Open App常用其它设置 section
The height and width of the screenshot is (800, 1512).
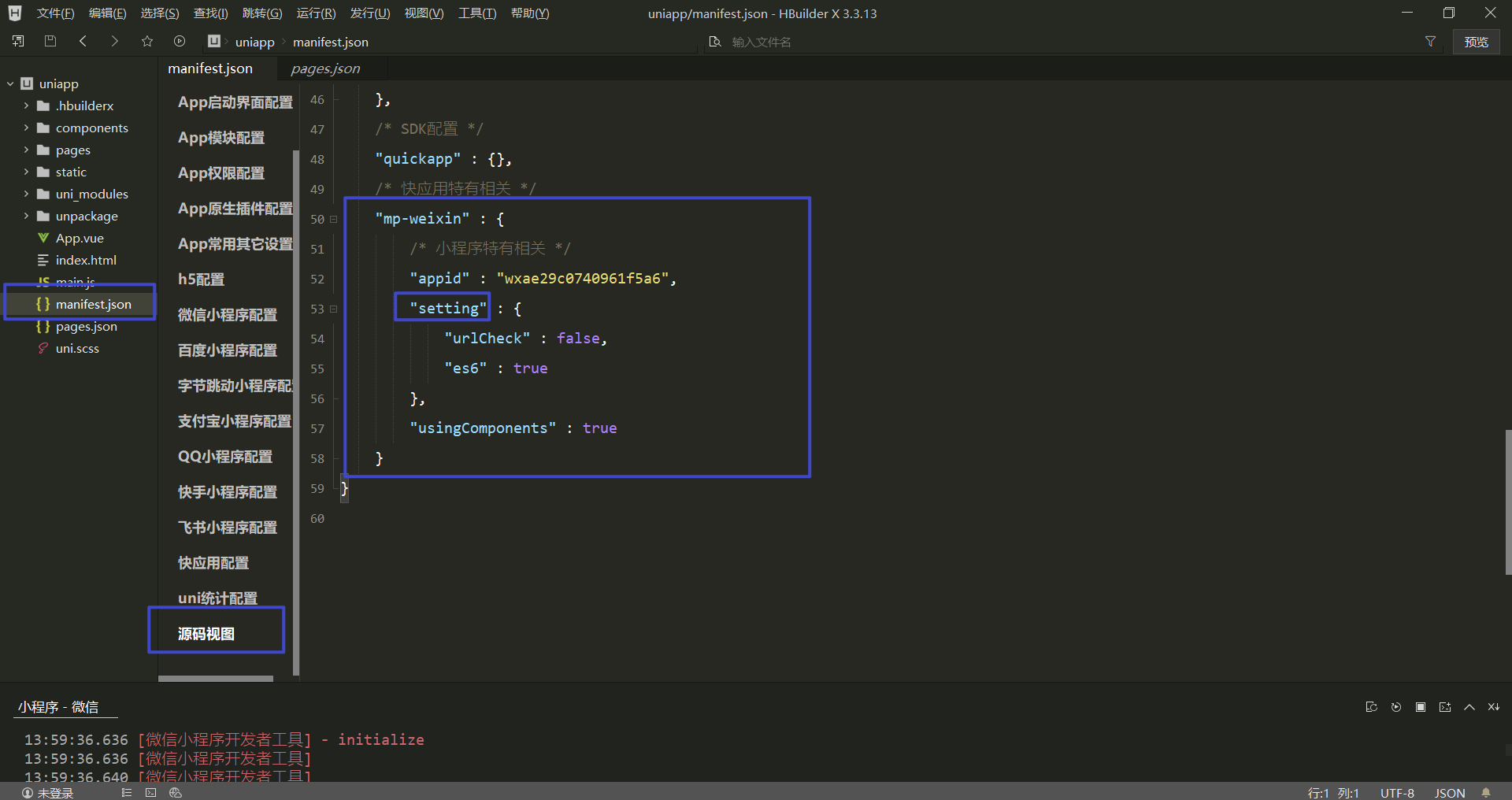(235, 244)
